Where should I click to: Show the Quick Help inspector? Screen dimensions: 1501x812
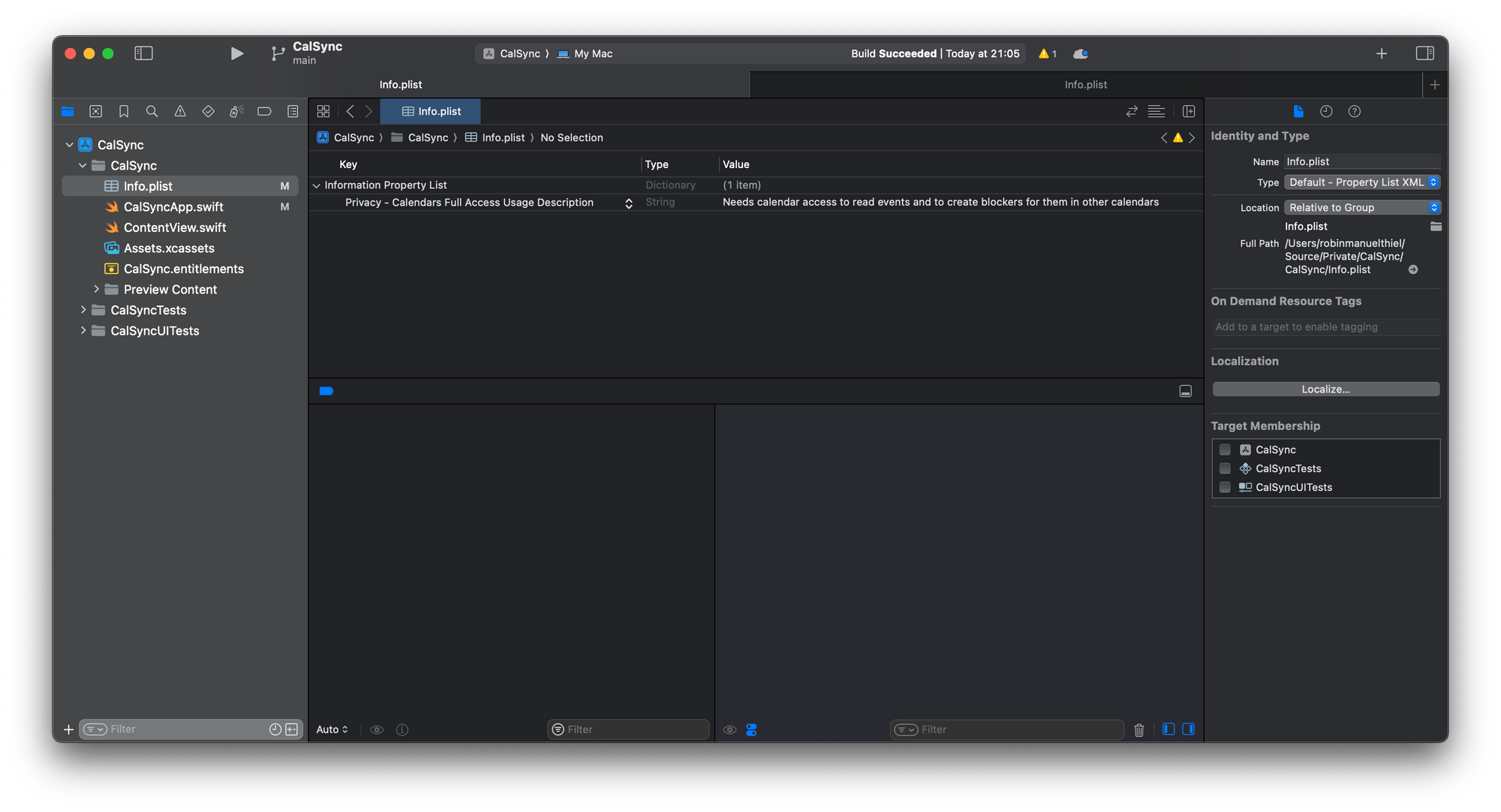coord(1354,111)
